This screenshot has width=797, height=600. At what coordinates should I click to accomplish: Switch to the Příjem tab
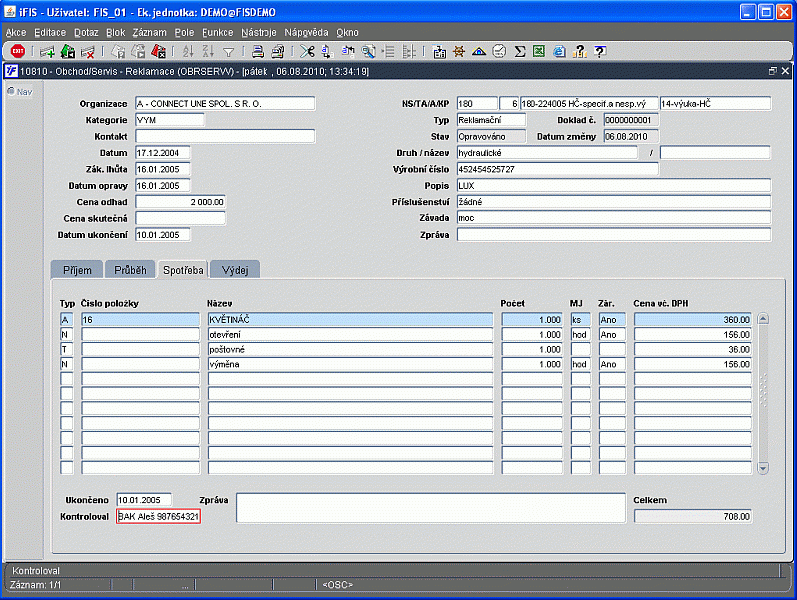(x=77, y=270)
